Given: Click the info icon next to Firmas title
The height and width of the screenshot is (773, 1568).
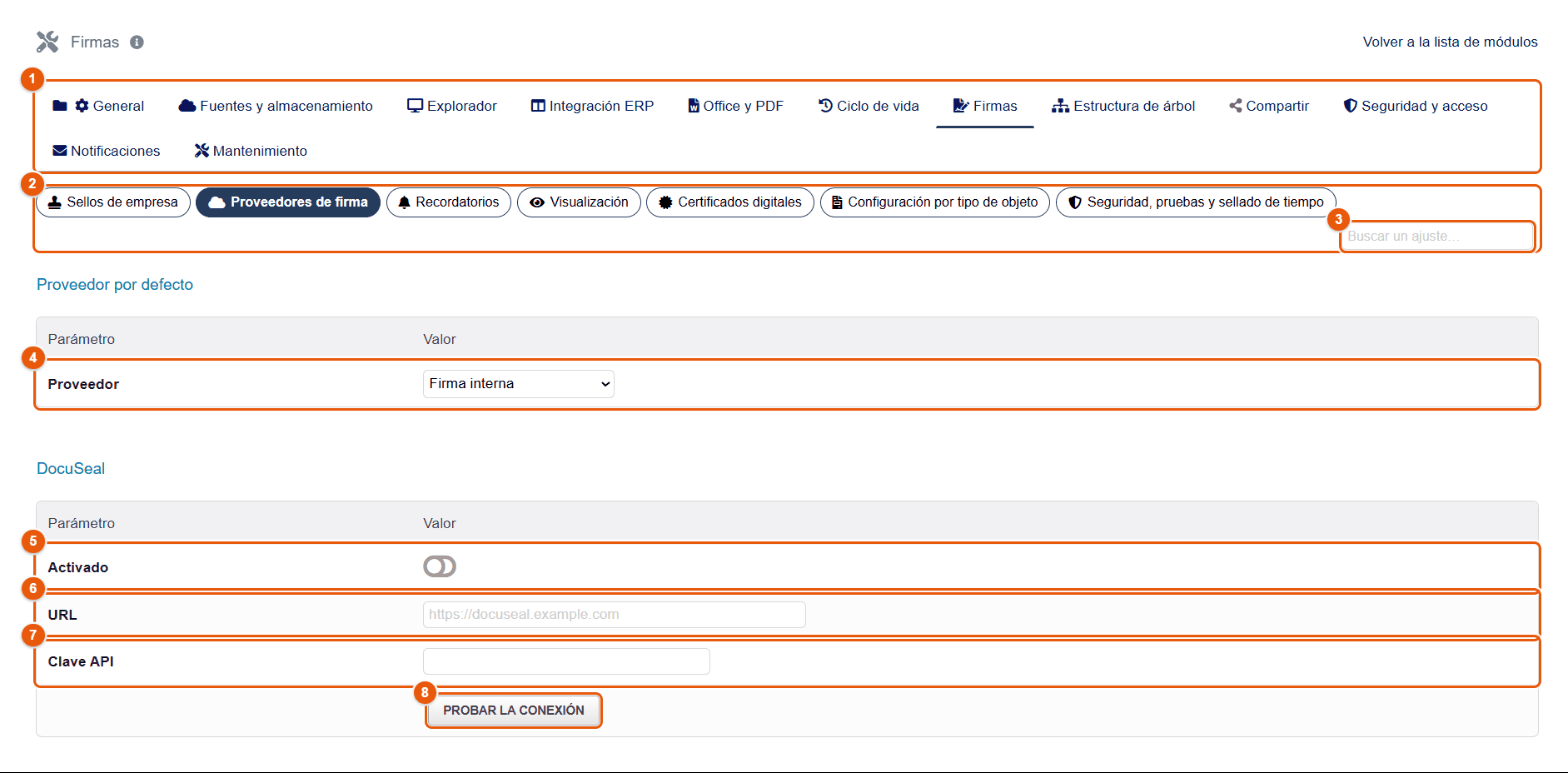Looking at the screenshot, I should (137, 42).
